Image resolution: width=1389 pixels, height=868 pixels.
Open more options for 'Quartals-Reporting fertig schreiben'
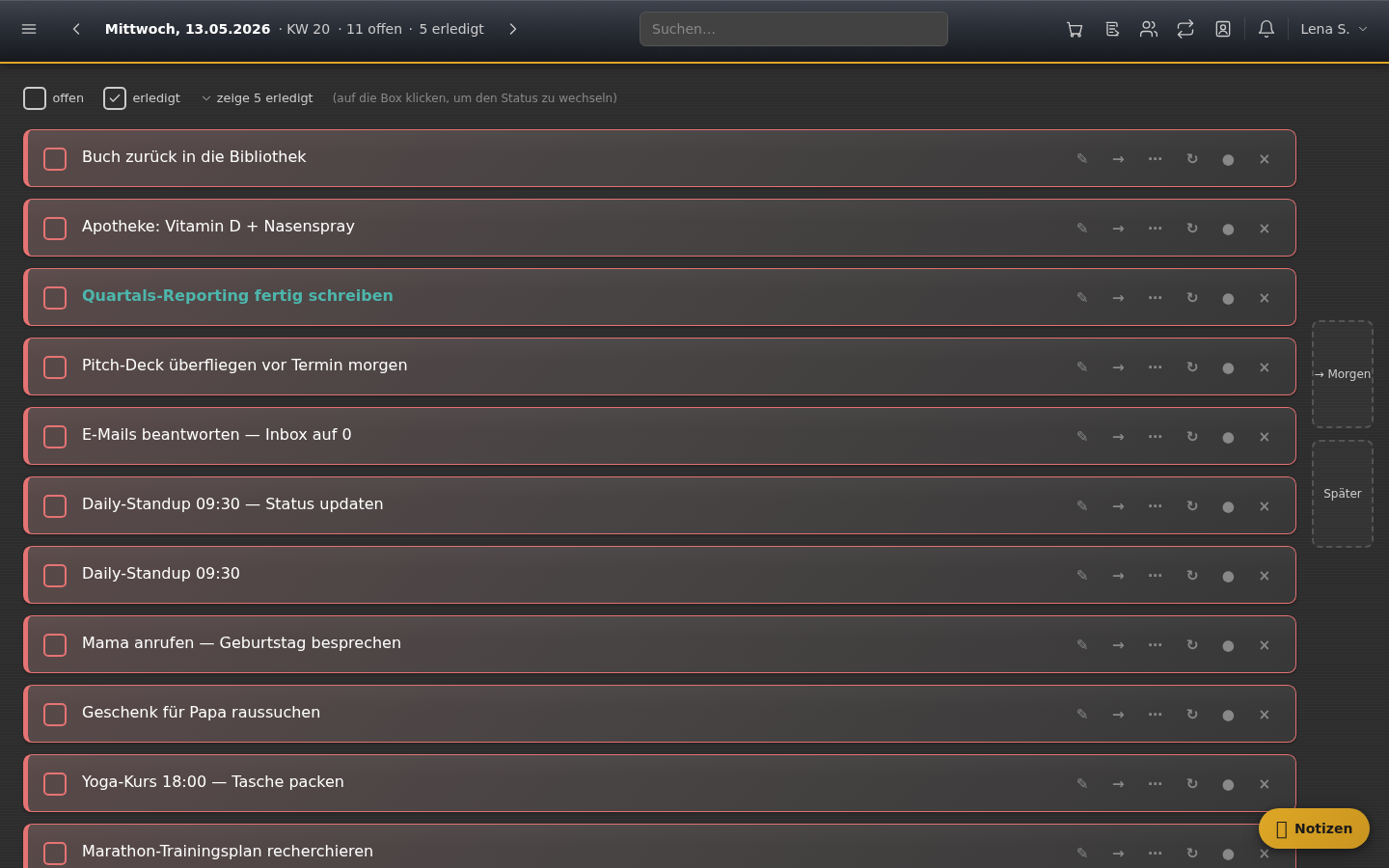(1155, 297)
